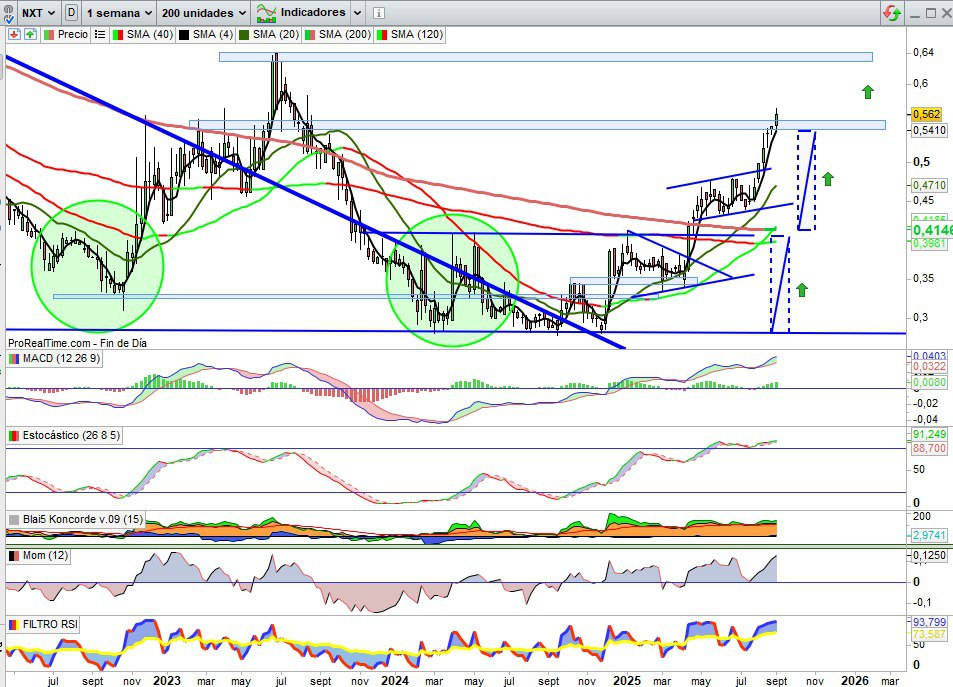This screenshot has height=687, width=953.
Task: Open SMA (4) indicator settings
Action: coord(206,35)
